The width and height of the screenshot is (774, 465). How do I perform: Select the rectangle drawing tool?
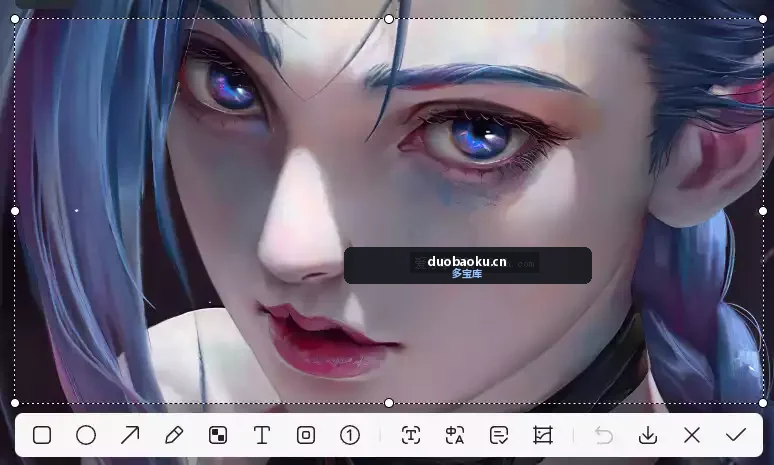click(42, 435)
